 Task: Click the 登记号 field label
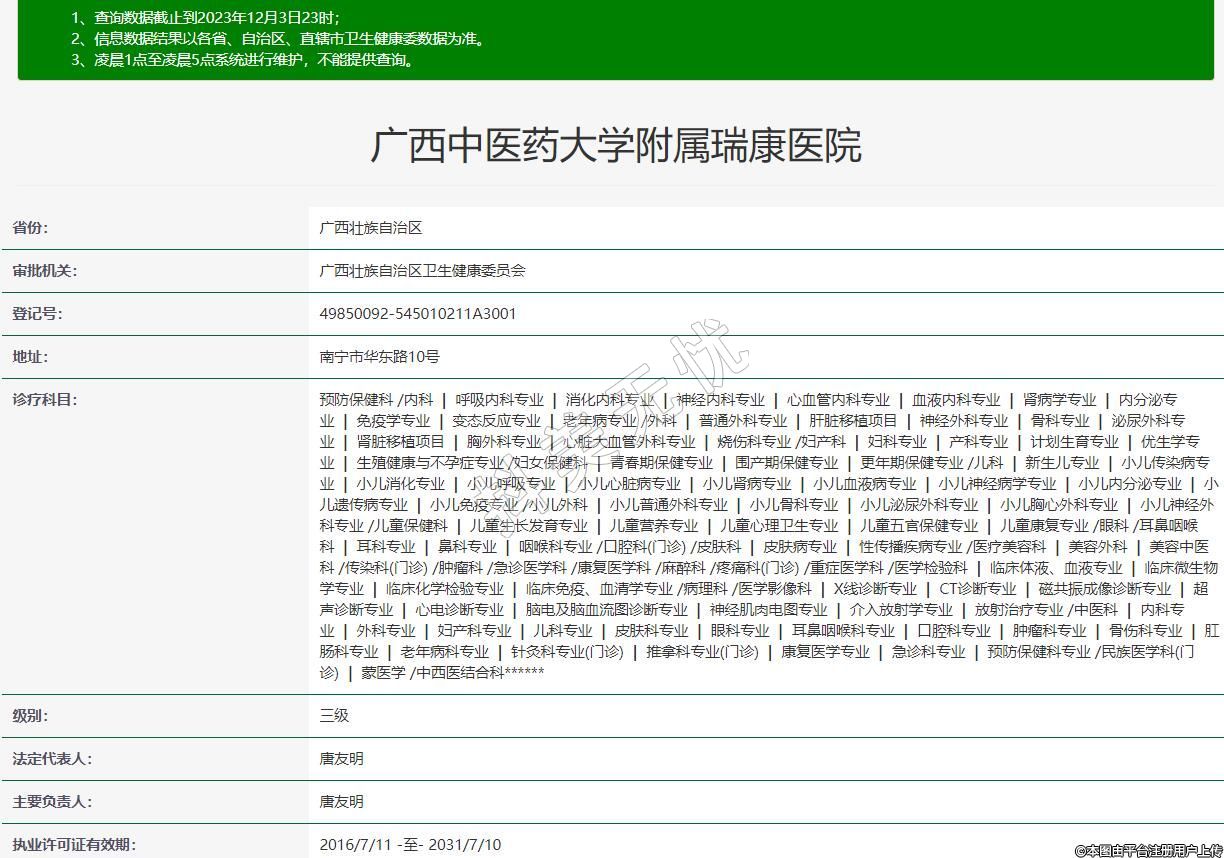(x=37, y=314)
